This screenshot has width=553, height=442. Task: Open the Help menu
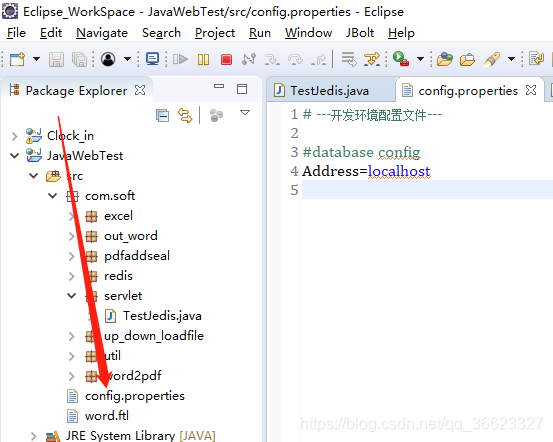pyautogui.click(x=401, y=33)
